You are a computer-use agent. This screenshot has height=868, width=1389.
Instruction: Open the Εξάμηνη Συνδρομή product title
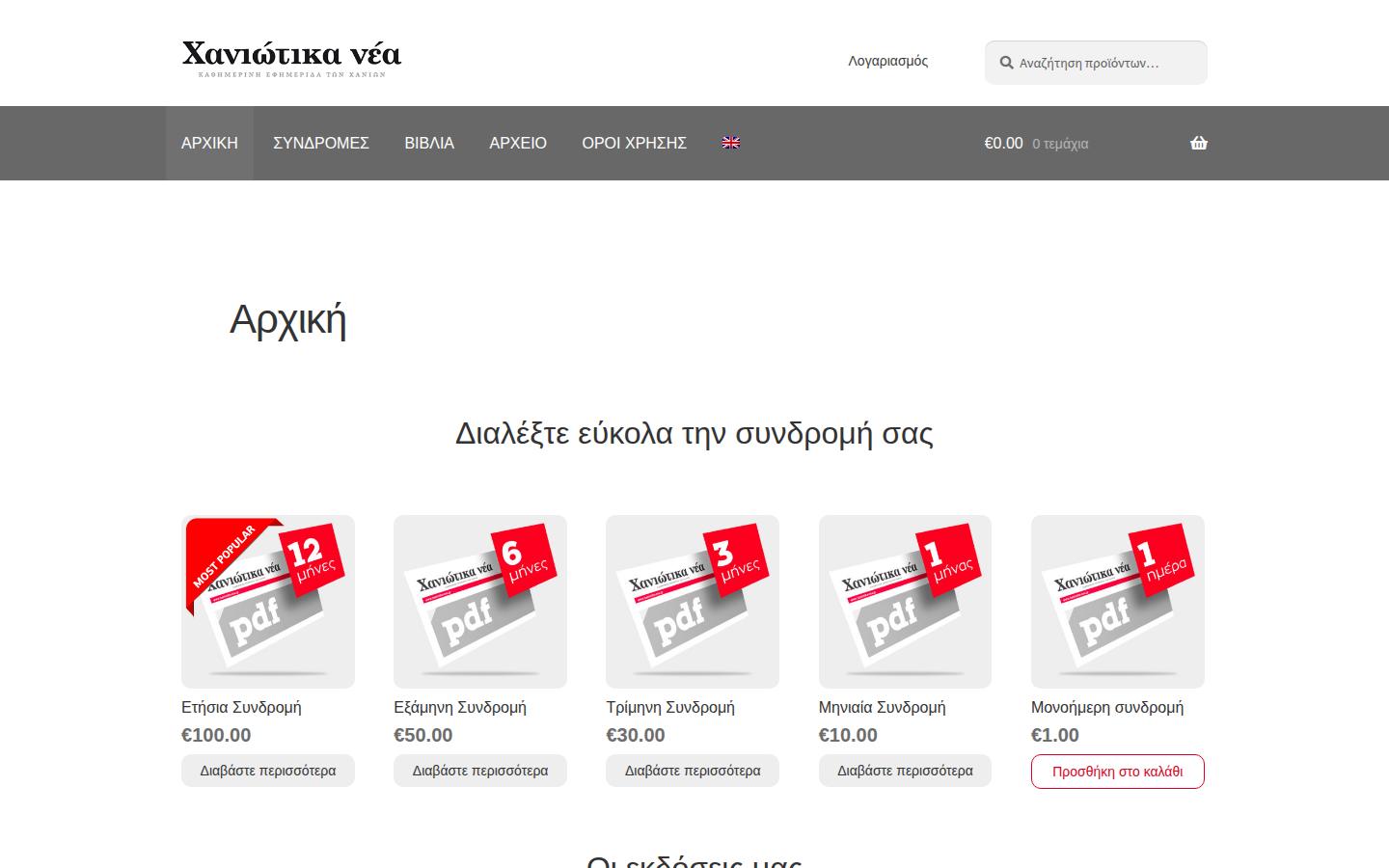[x=460, y=707]
